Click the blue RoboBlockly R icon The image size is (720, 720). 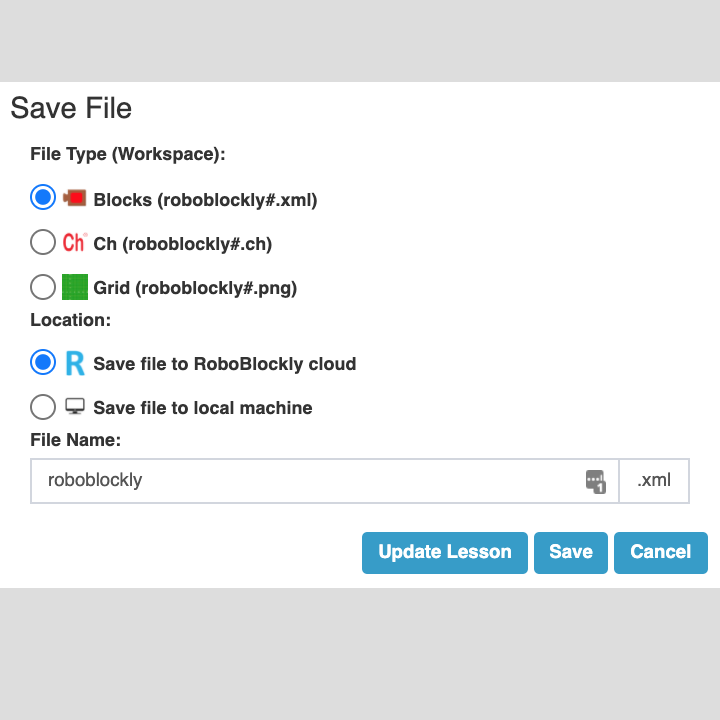tap(74, 363)
